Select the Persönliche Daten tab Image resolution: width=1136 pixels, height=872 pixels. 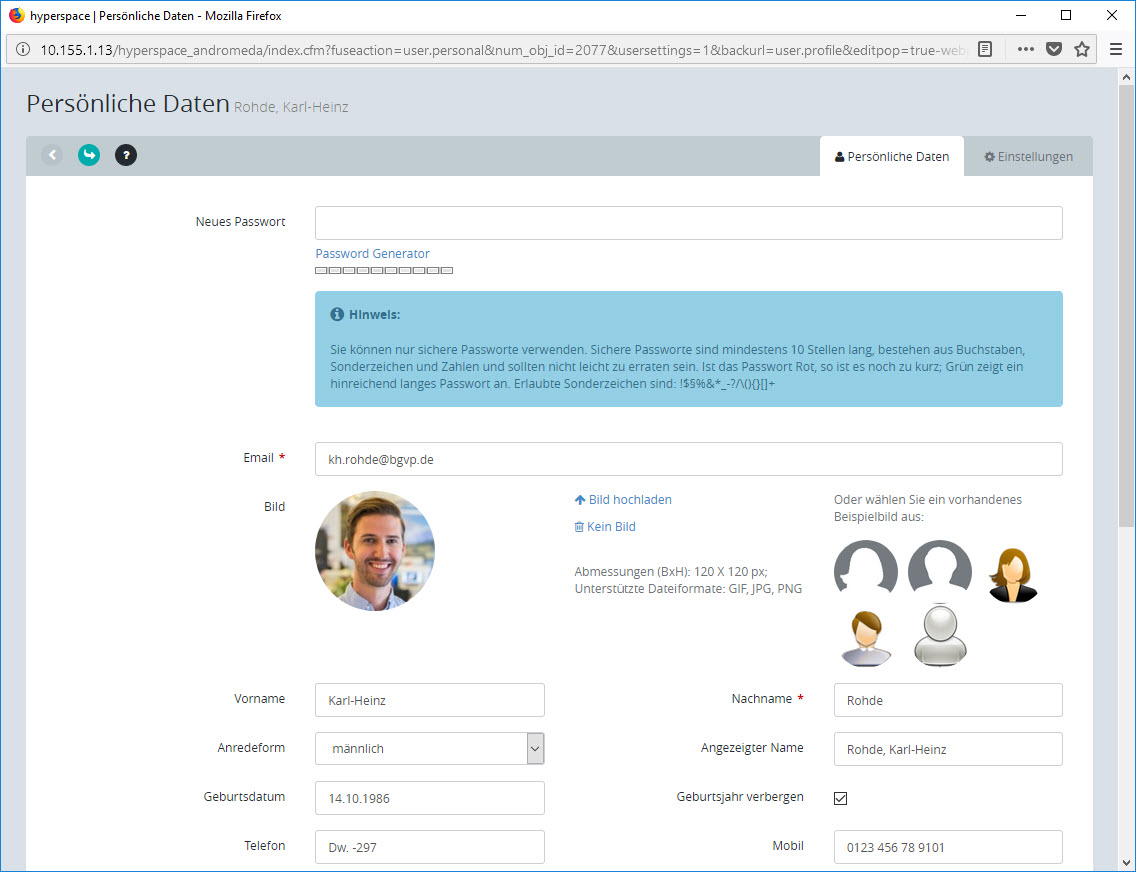[x=891, y=157]
